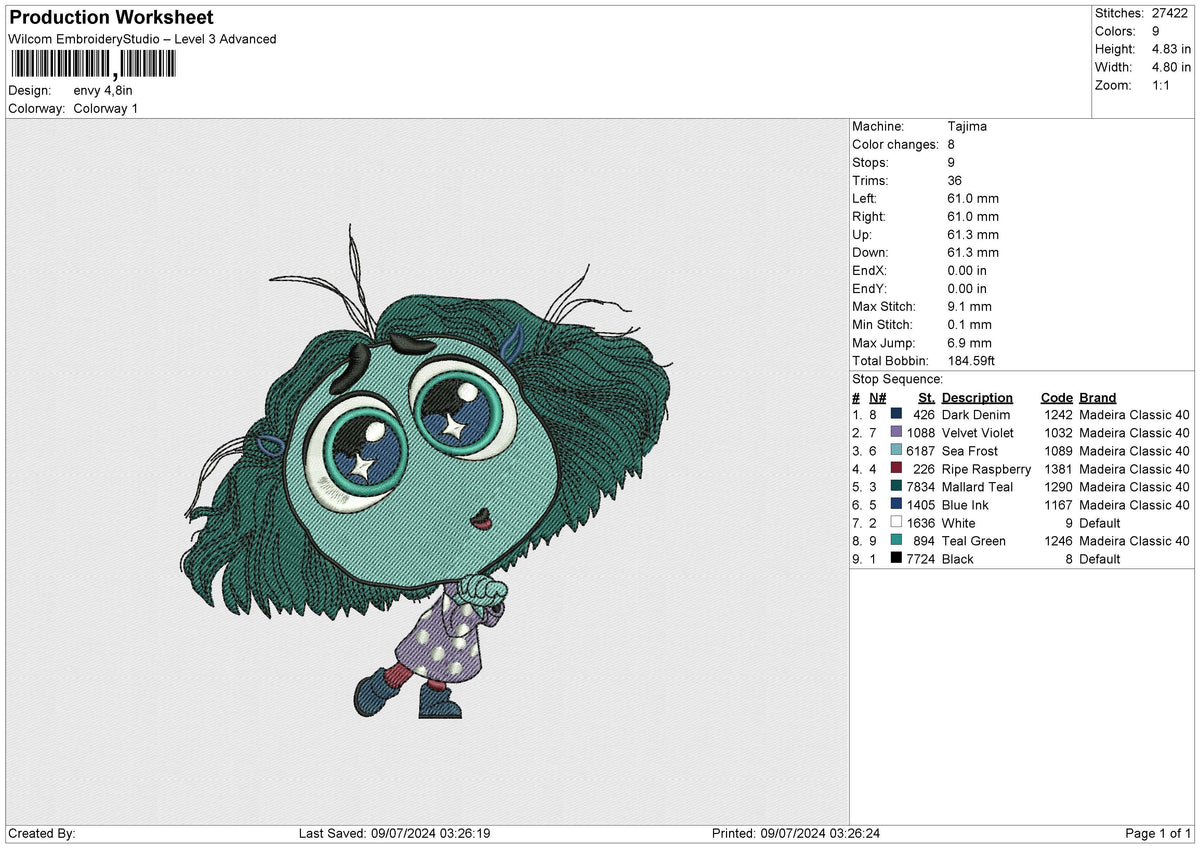Click the Dark Denim color swatch

(896, 414)
